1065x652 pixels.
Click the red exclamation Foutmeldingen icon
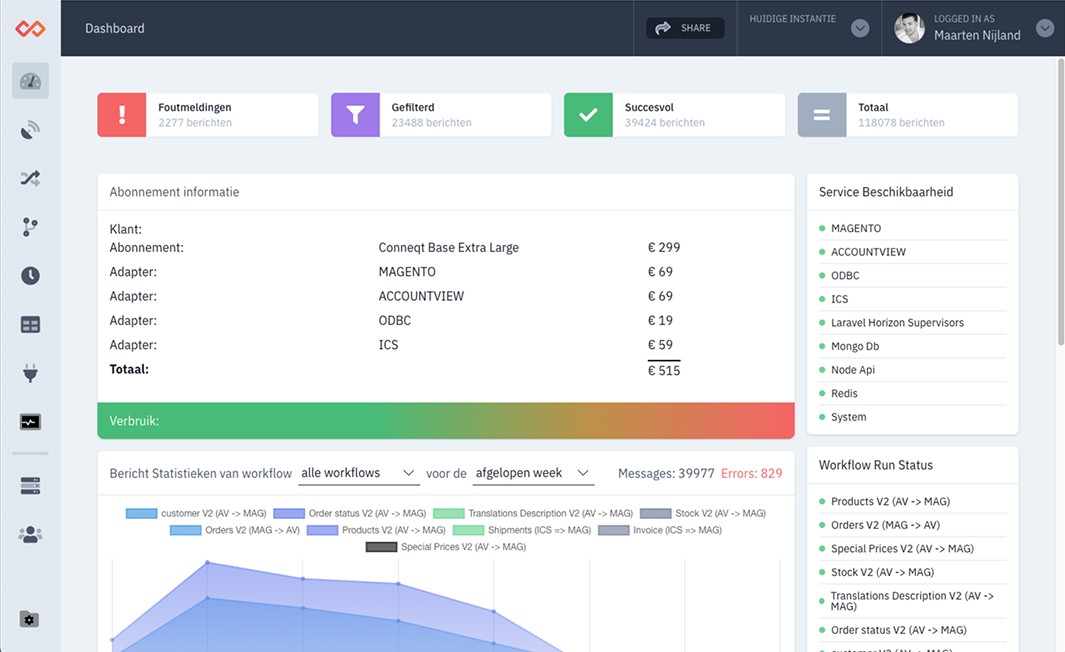coord(122,115)
